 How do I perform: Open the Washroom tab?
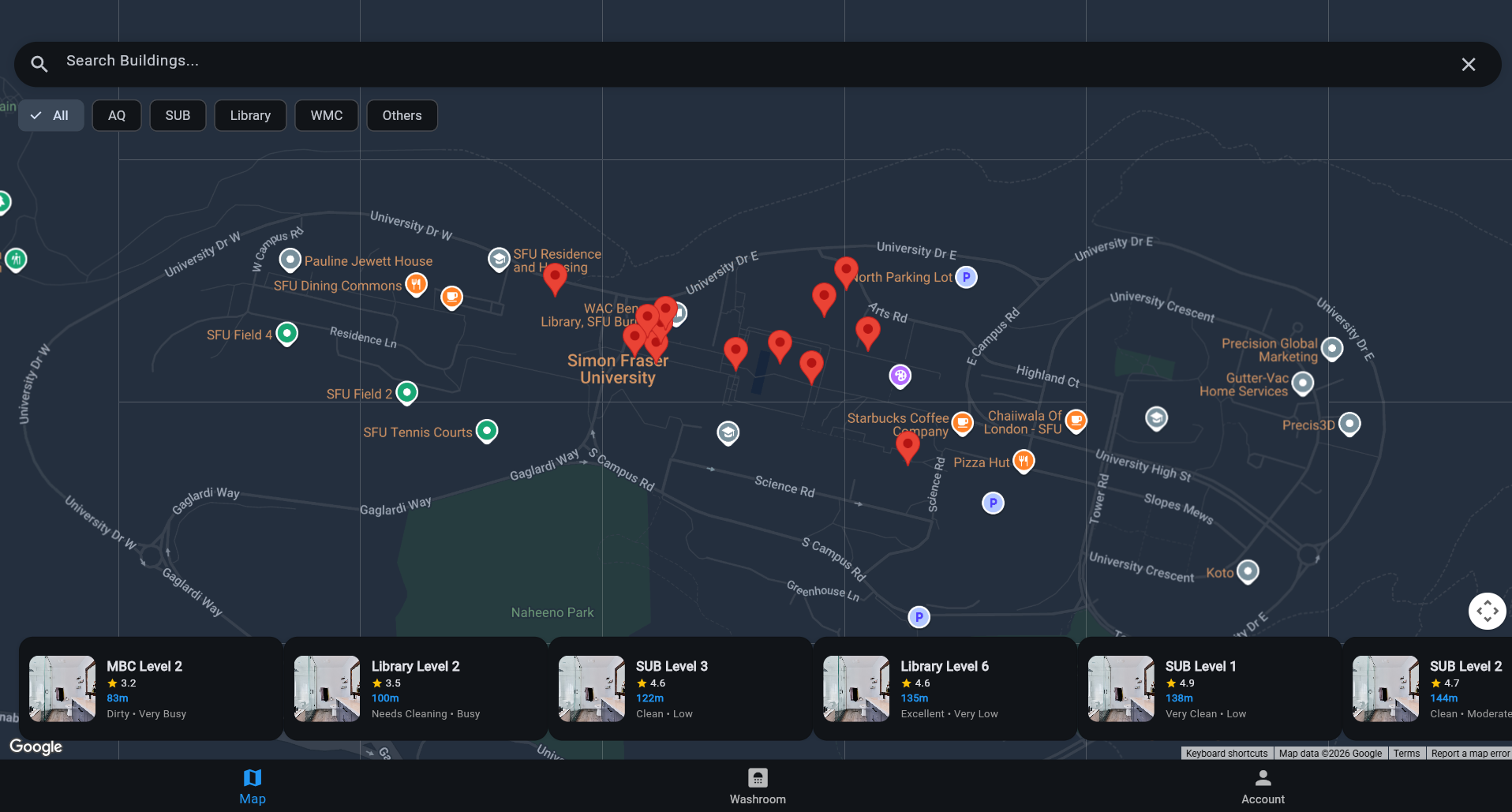(x=758, y=786)
